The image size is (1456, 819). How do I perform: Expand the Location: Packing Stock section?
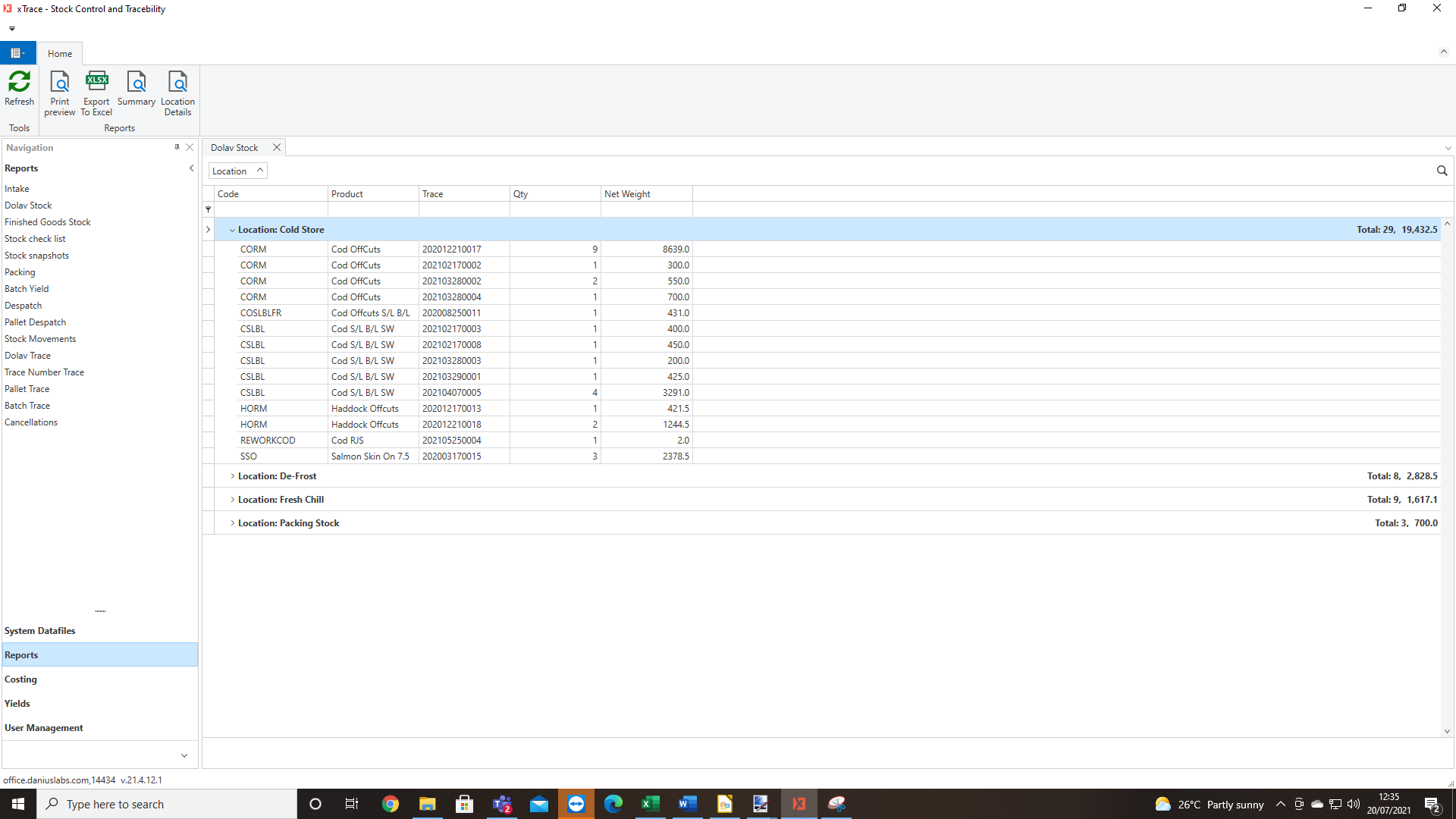tap(232, 523)
